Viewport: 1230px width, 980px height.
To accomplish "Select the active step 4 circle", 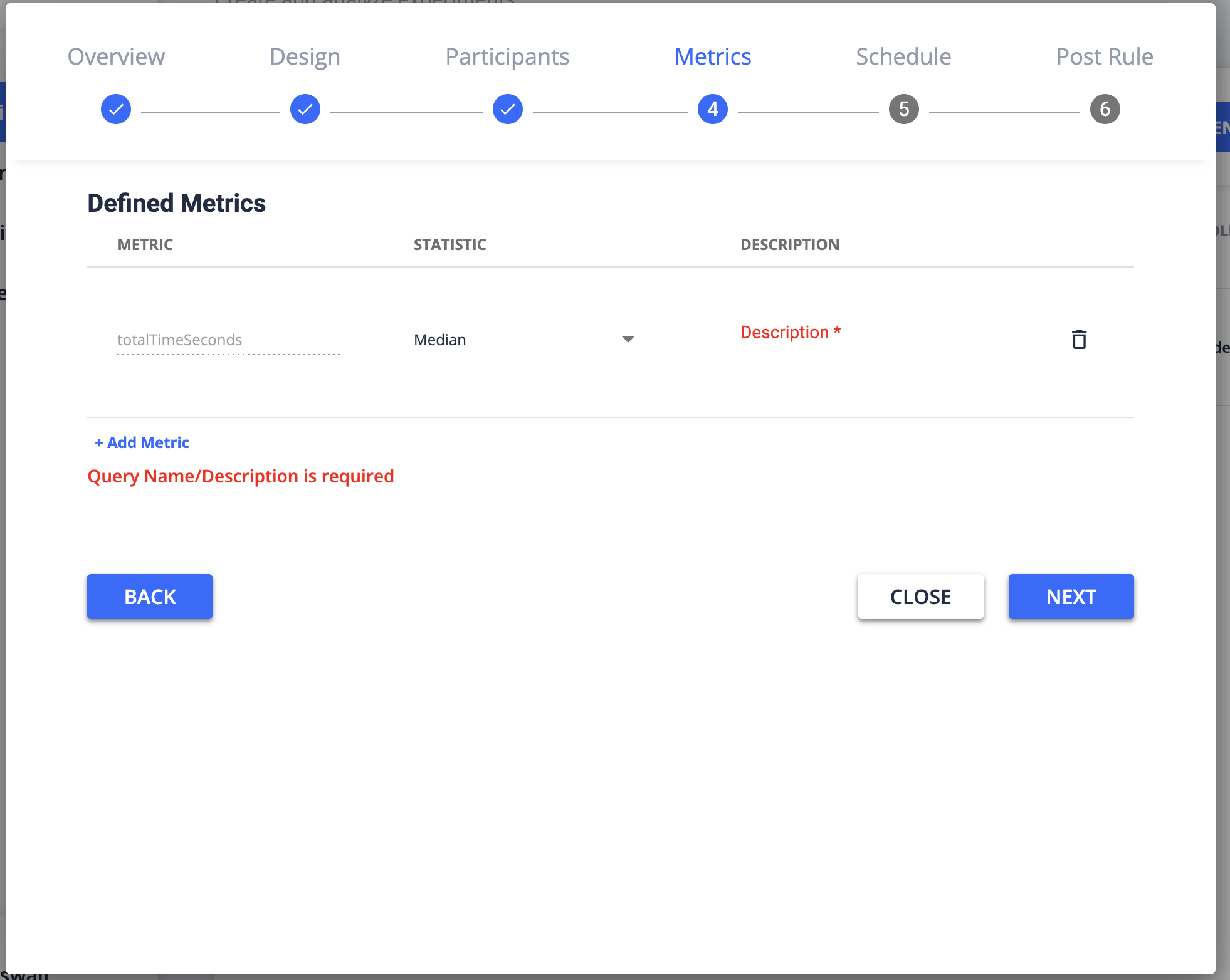I will click(713, 109).
